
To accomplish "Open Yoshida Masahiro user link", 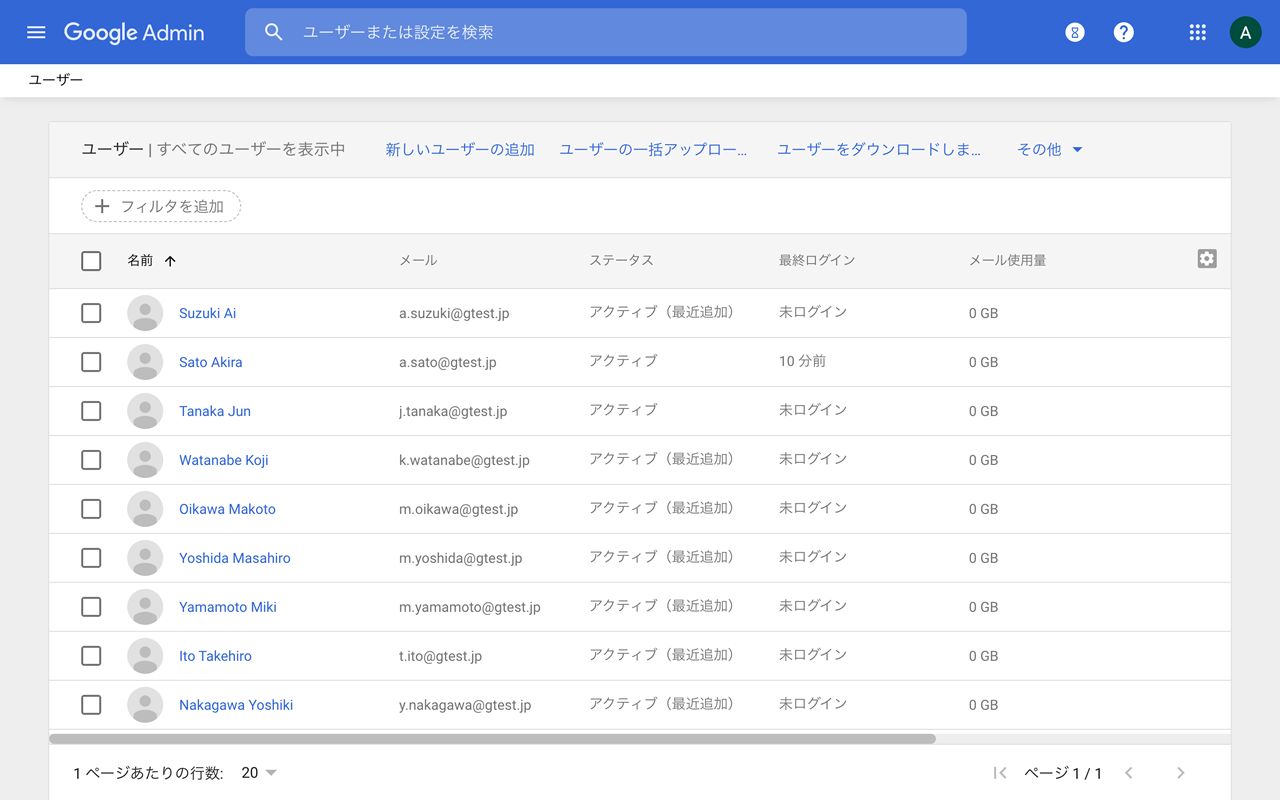I will 235,558.
